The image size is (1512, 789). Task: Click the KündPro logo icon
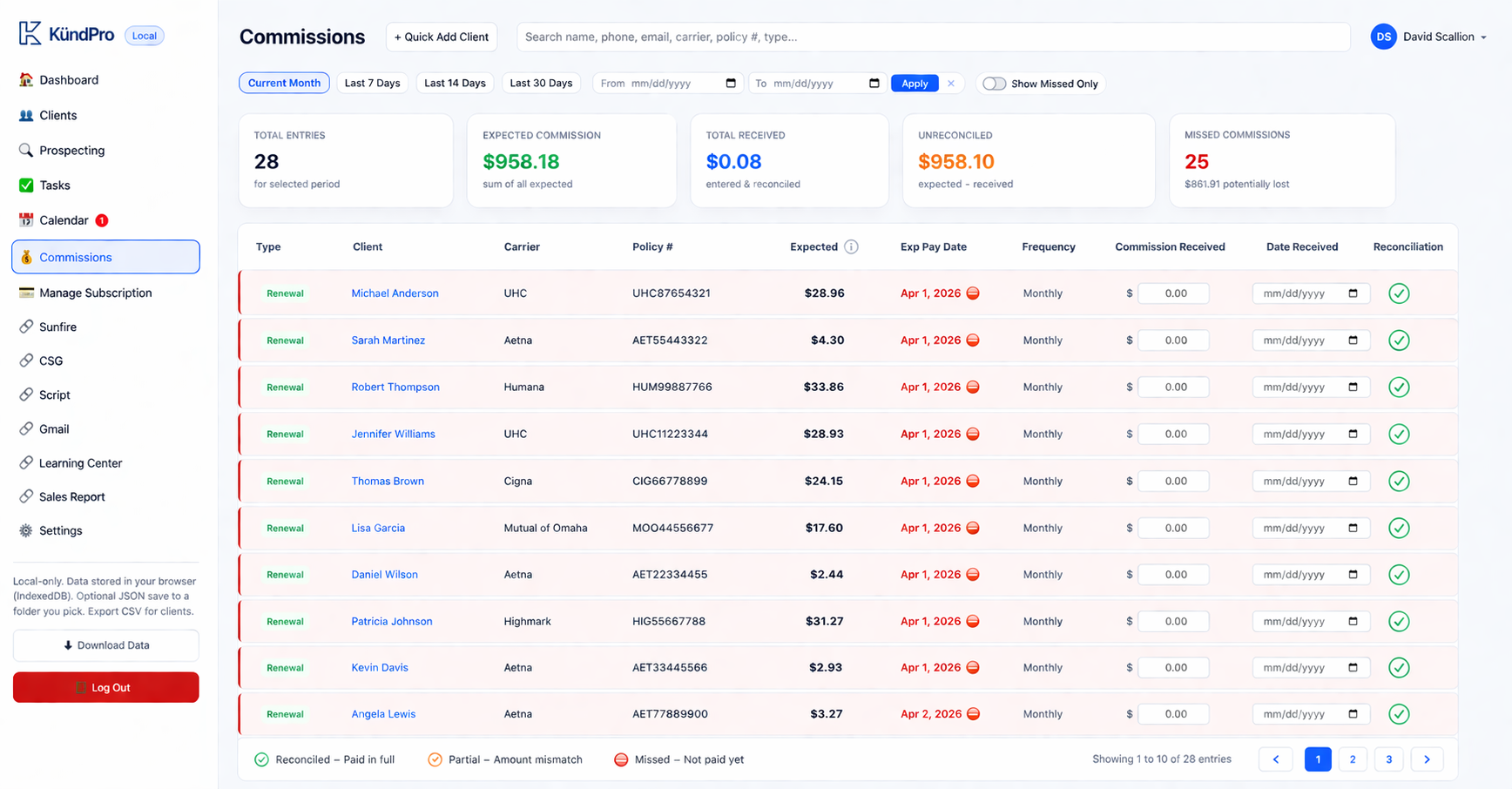[x=30, y=34]
